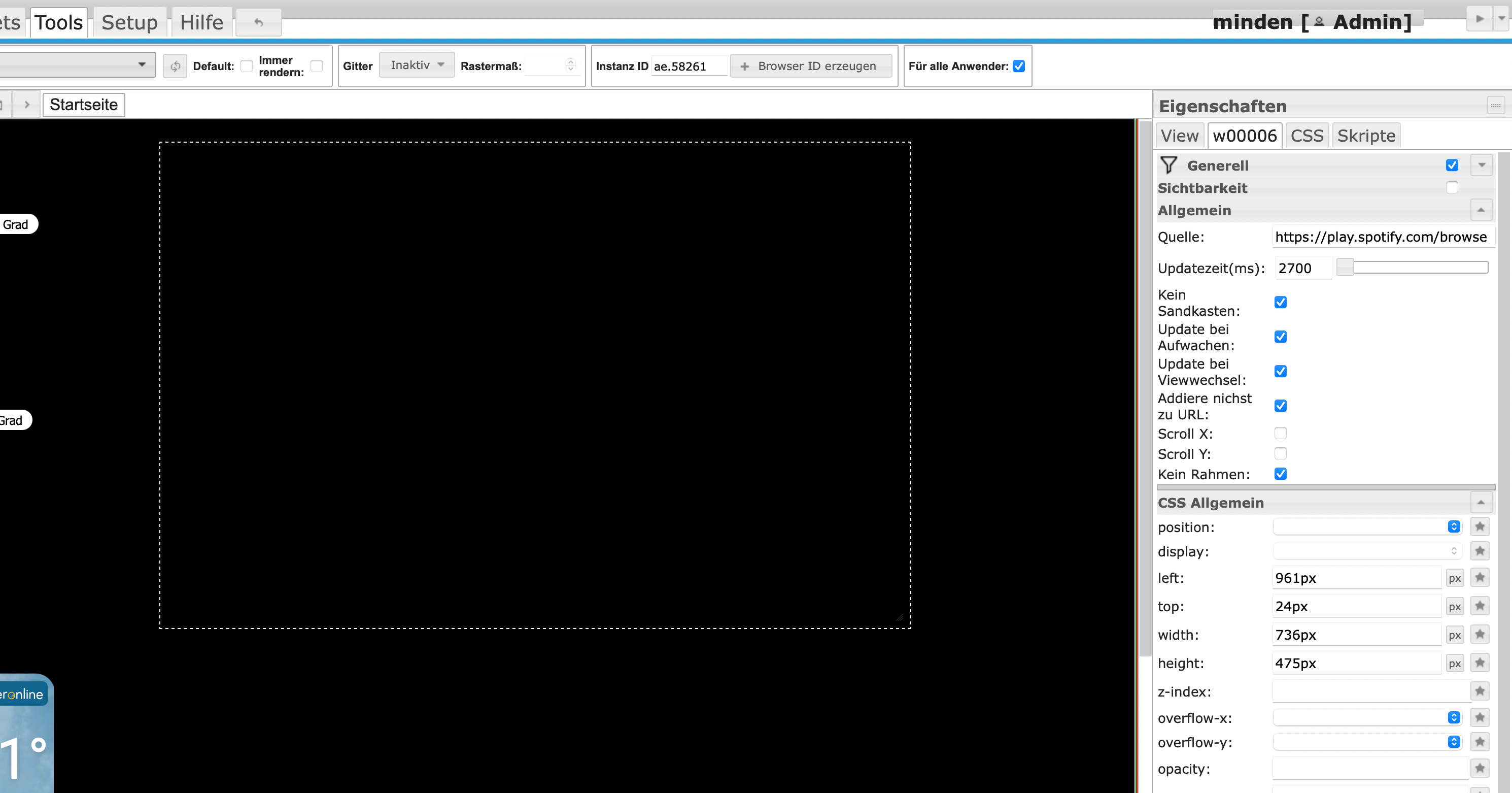
Task: Click the Startseite view button
Action: pos(84,105)
